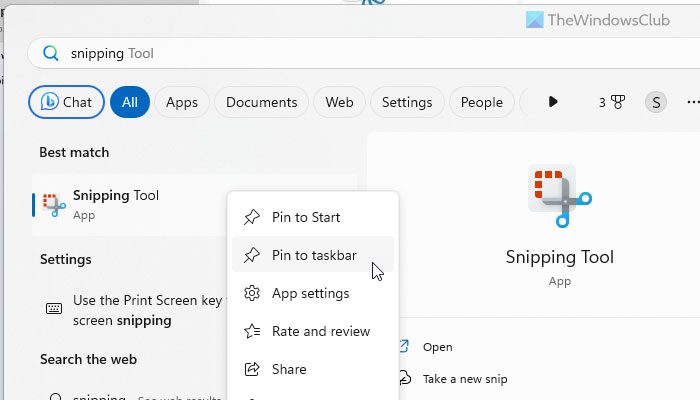Choose Share in the context menu

pos(313,369)
